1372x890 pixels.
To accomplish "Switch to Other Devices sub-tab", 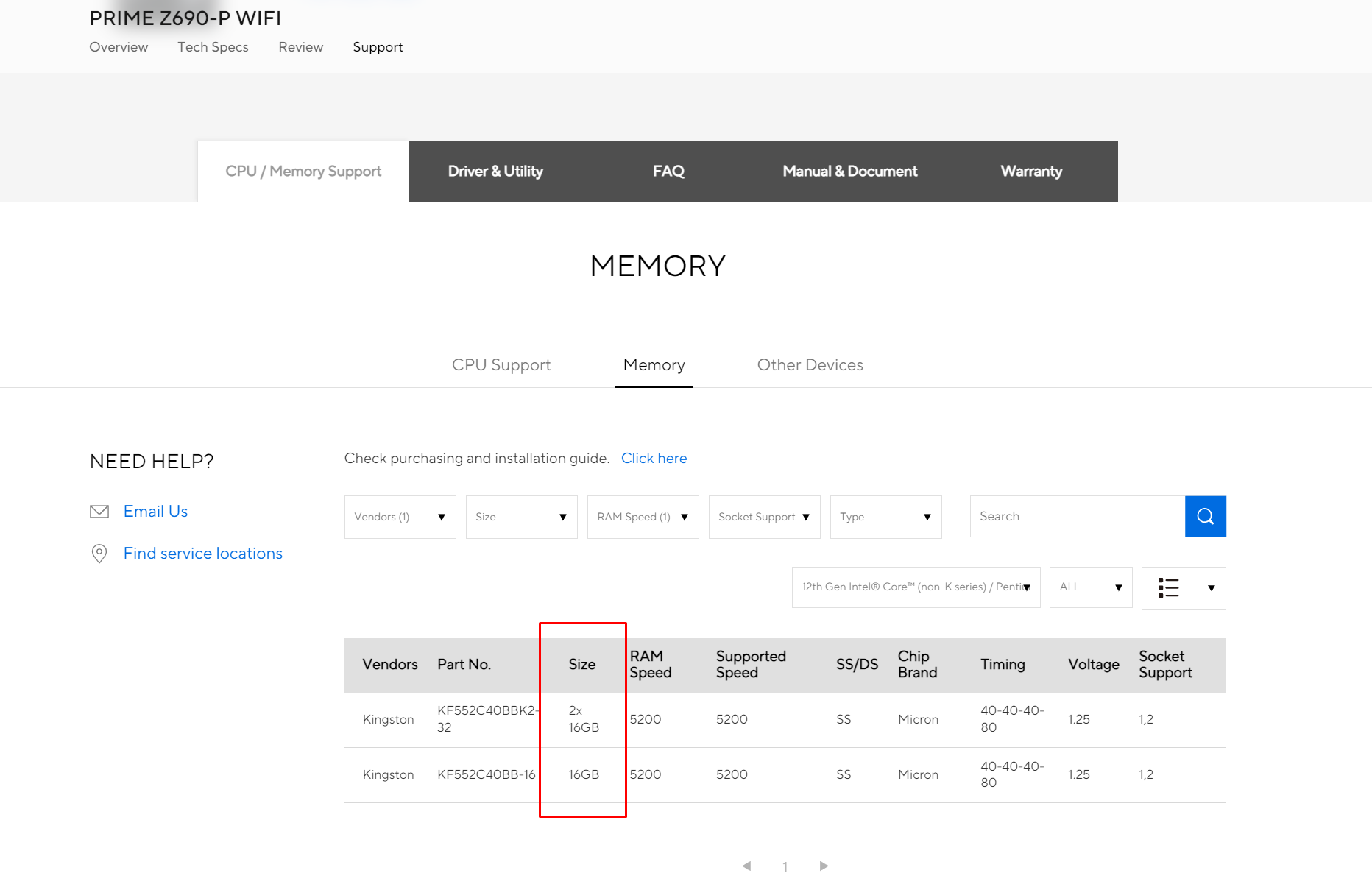I will tap(810, 365).
